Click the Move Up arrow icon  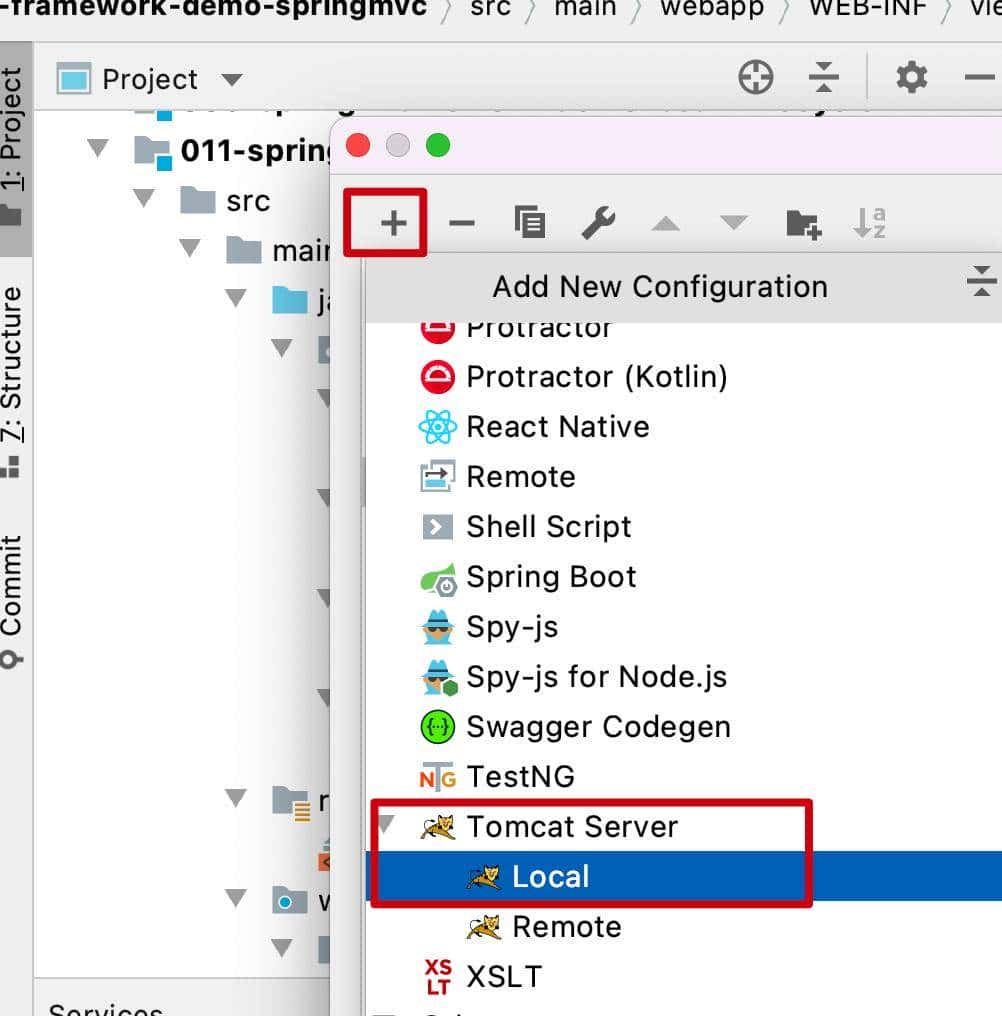(666, 224)
